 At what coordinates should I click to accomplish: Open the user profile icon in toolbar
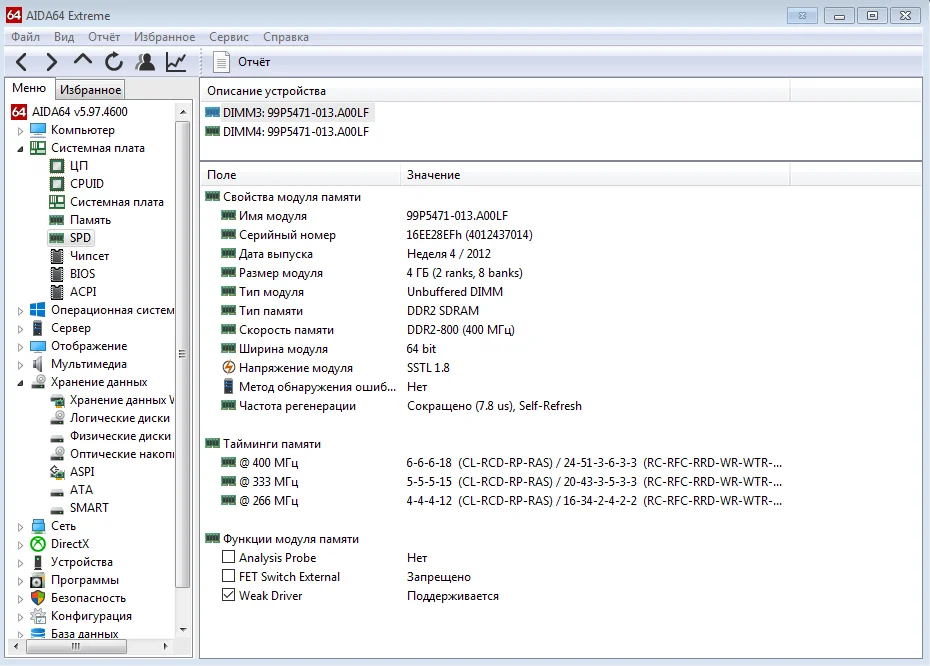point(145,62)
